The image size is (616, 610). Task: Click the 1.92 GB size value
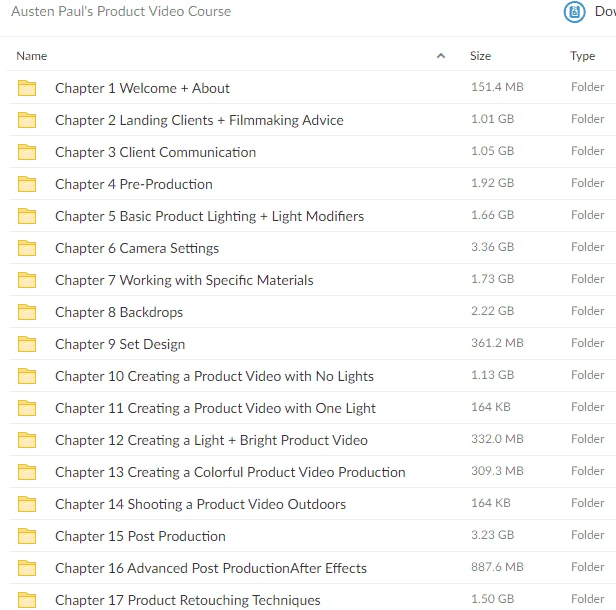pyautogui.click(x=492, y=183)
